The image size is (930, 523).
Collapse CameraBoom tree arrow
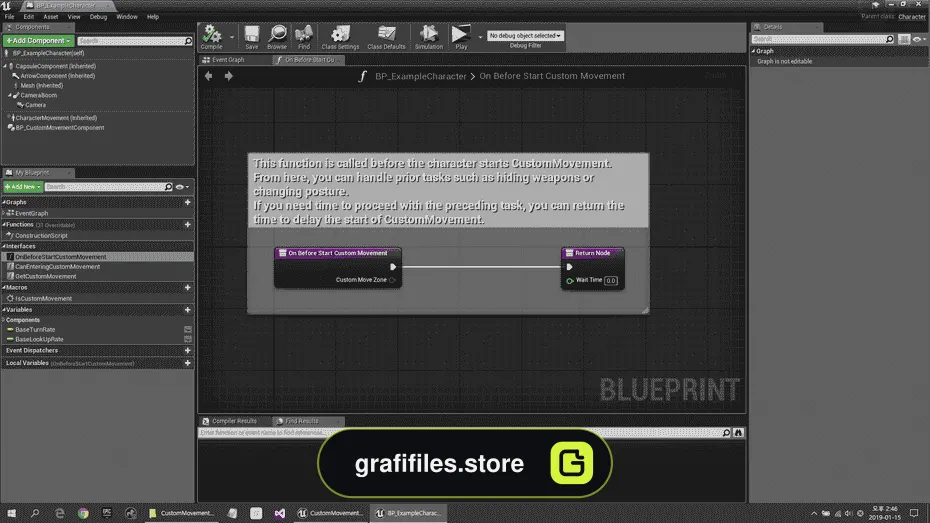pyautogui.click(x=9, y=95)
